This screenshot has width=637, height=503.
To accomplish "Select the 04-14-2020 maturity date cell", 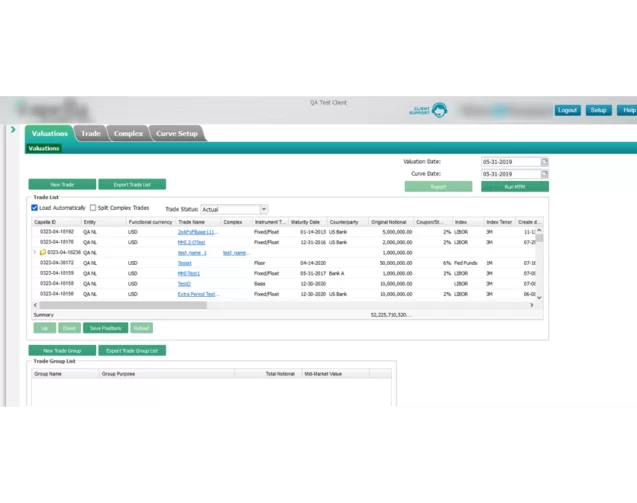I will point(313,263).
